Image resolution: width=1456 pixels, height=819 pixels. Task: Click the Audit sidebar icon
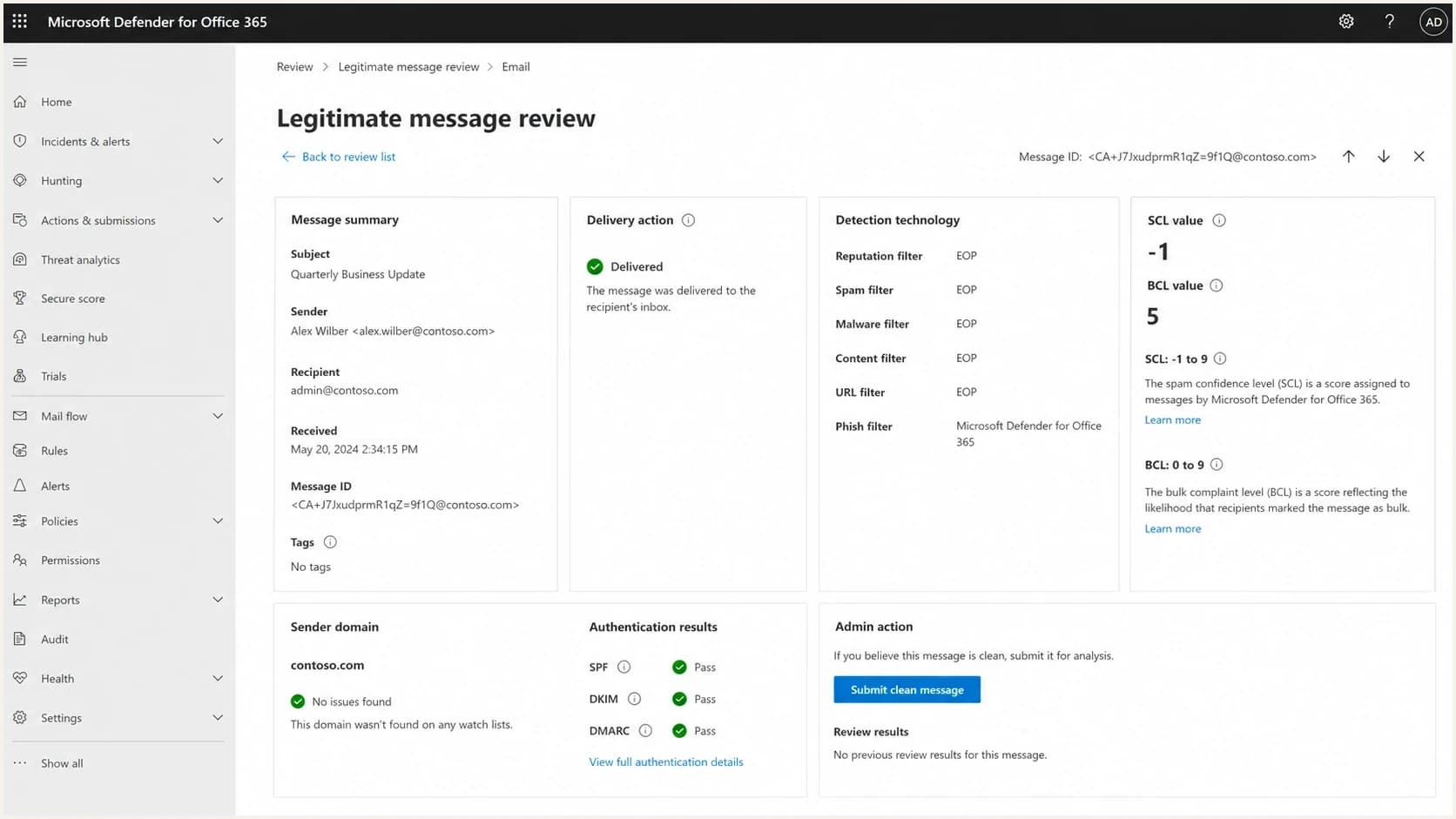click(20, 639)
